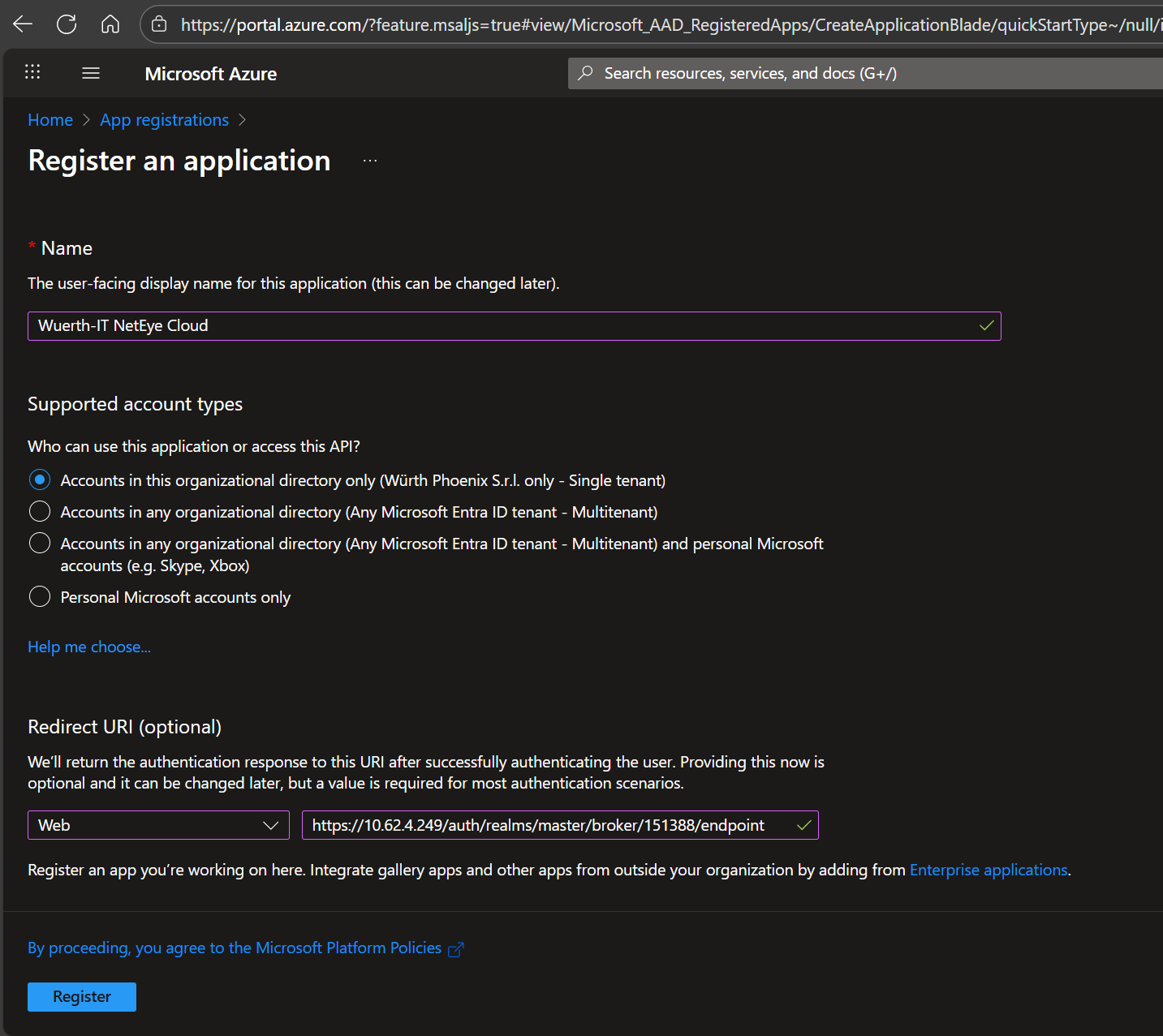The image size is (1163, 1036).
Task: Open the Azure apps grid launcher
Action: (x=32, y=73)
